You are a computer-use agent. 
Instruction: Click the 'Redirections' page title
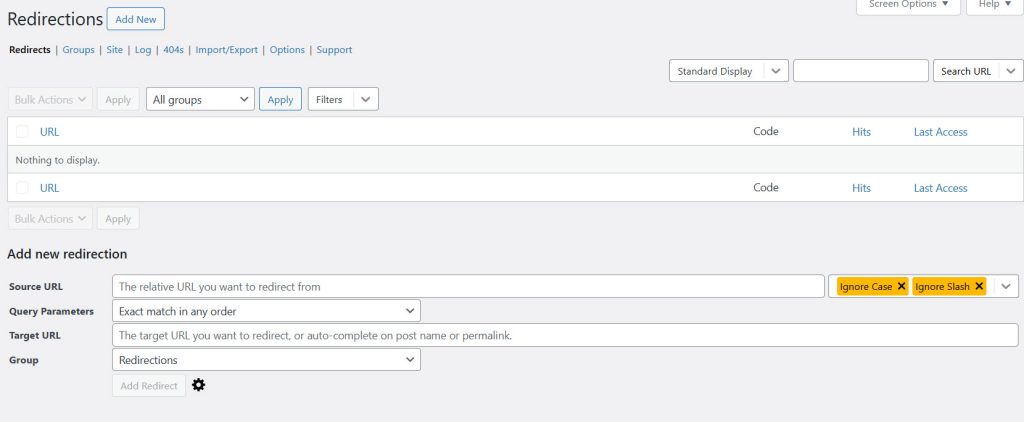click(x=55, y=19)
